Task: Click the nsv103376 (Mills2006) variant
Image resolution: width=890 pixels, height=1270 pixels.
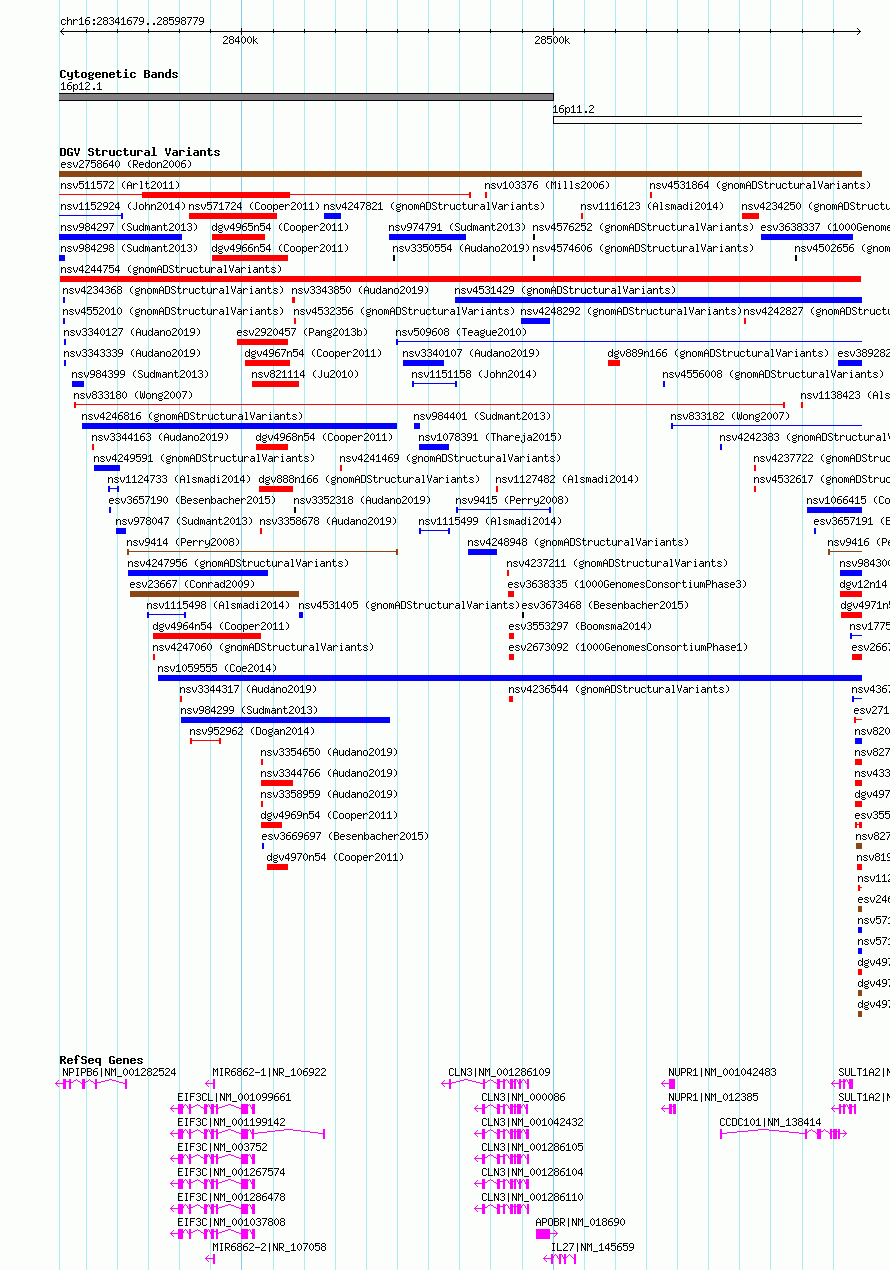Action: [547, 185]
